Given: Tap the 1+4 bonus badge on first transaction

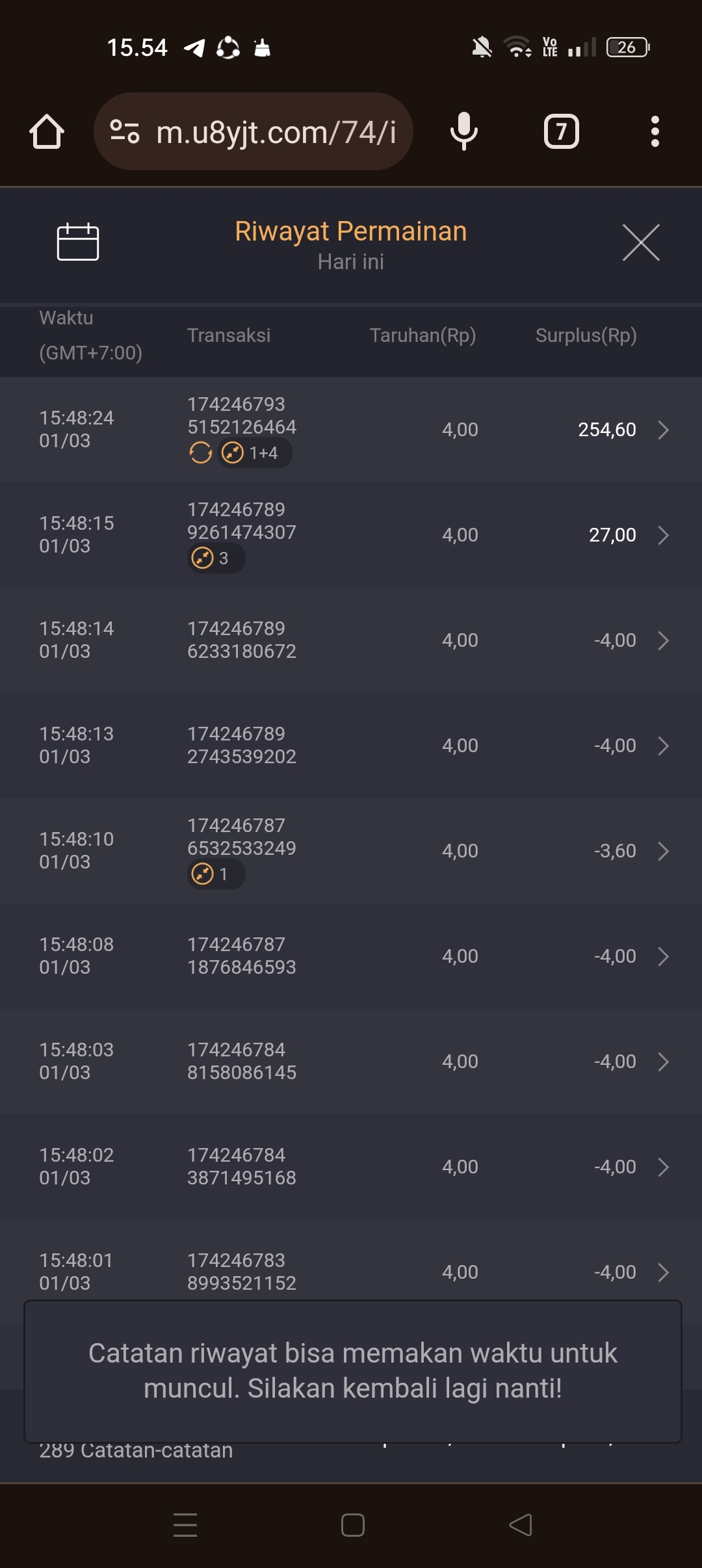Looking at the screenshot, I should tap(254, 452).
